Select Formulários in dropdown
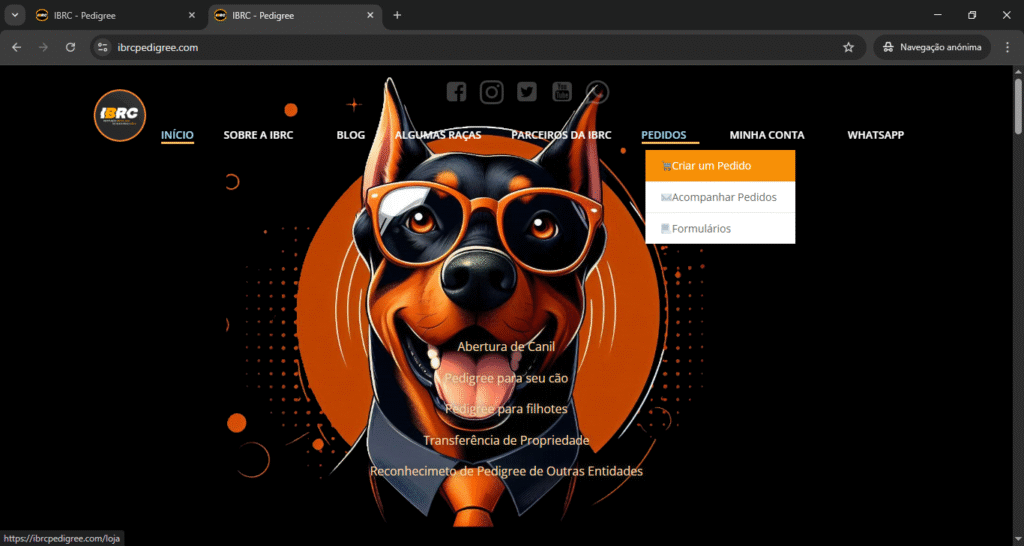The width and height of the screenshot is (1024, 546). [x=720, y=229]
